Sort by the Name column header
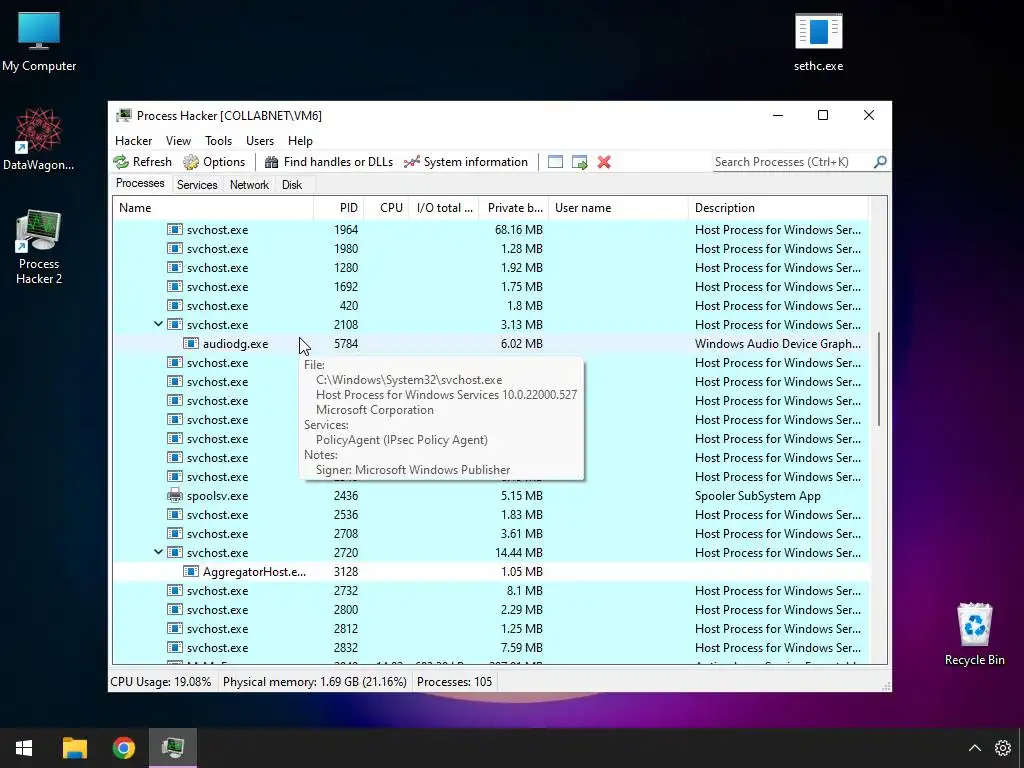 (213, 208)
